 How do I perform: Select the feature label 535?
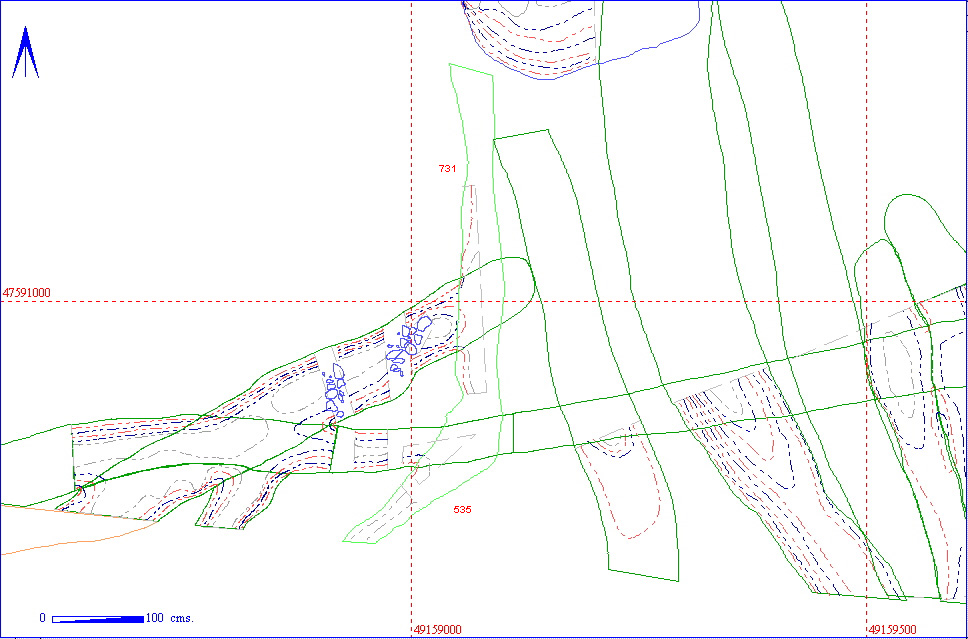[x=462, y=509]
